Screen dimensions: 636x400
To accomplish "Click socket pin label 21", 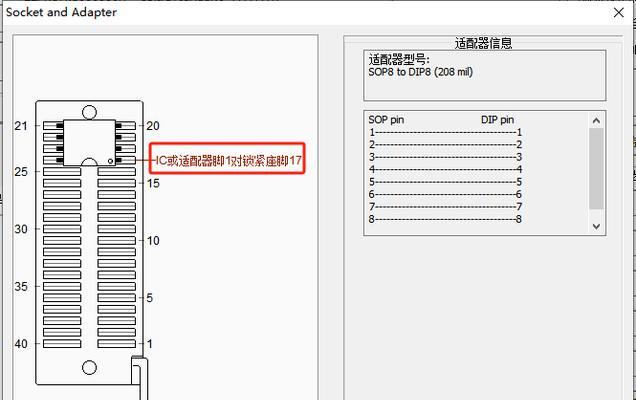I will (x=21, y=126).
